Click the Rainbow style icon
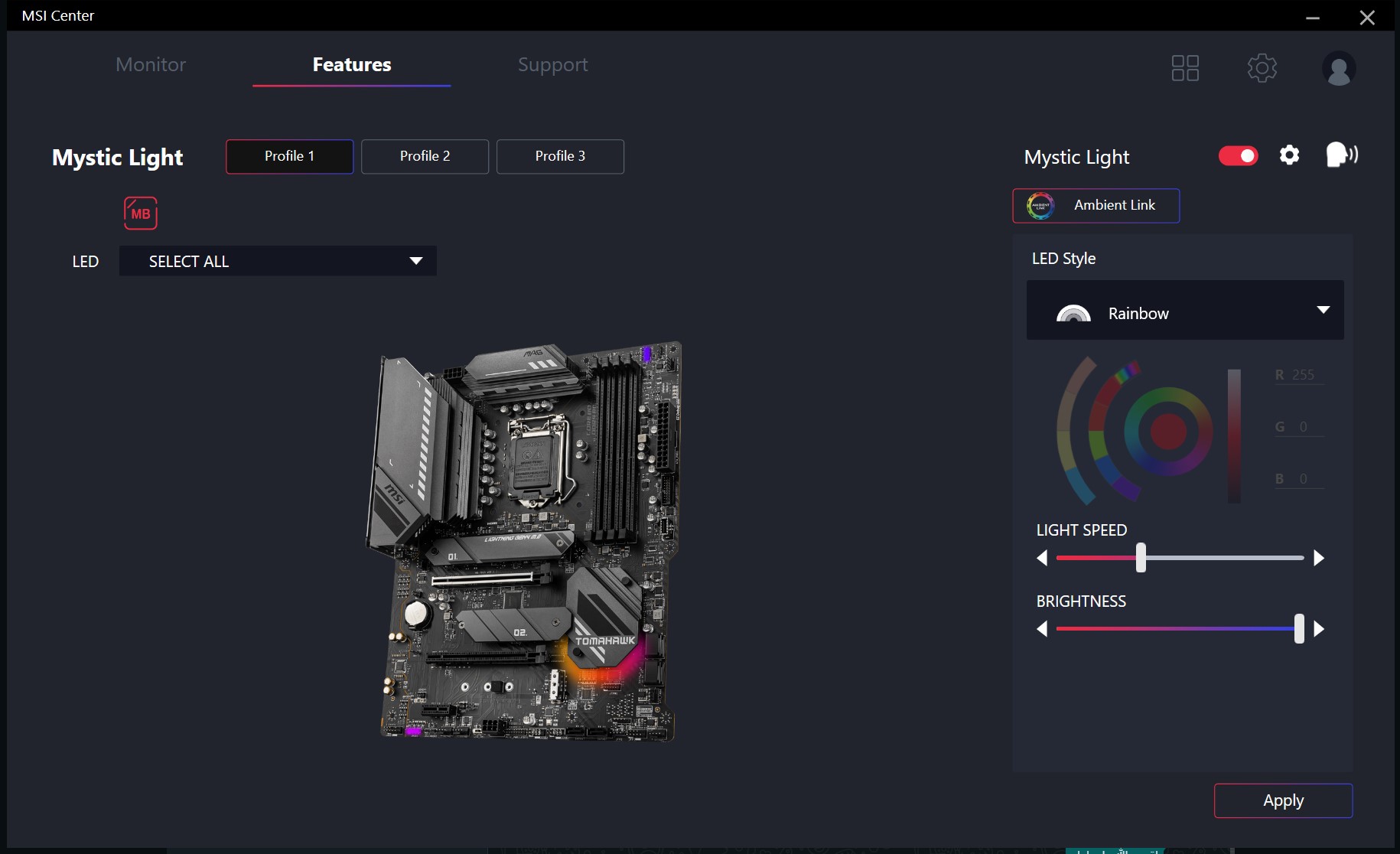The width and height of the screenshot is (1400, 854). pyautogui.click(x=1073, y=313)
